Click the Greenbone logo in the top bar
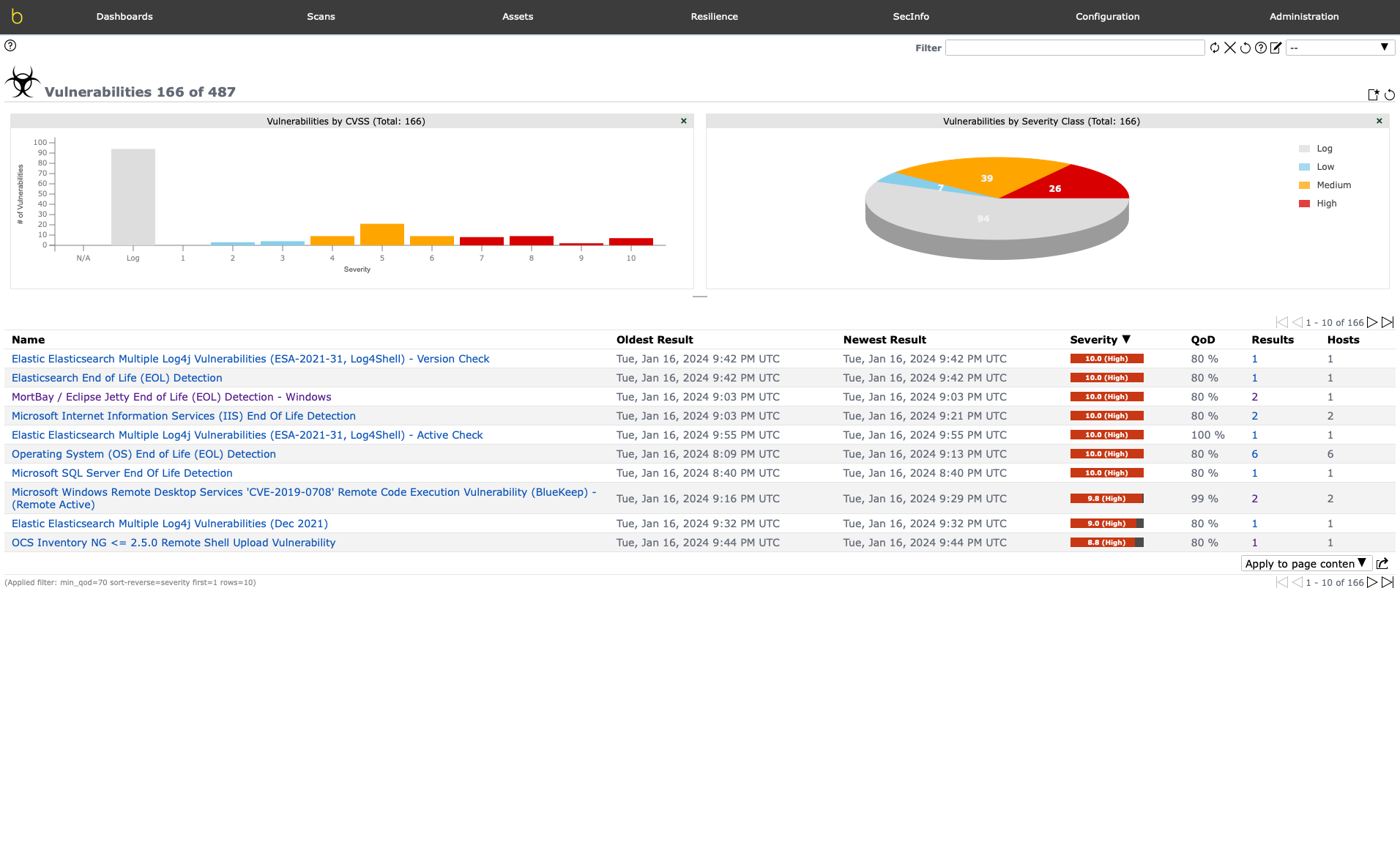The height and width of the screenshot is (859, 1400). [x=17, y=16]
